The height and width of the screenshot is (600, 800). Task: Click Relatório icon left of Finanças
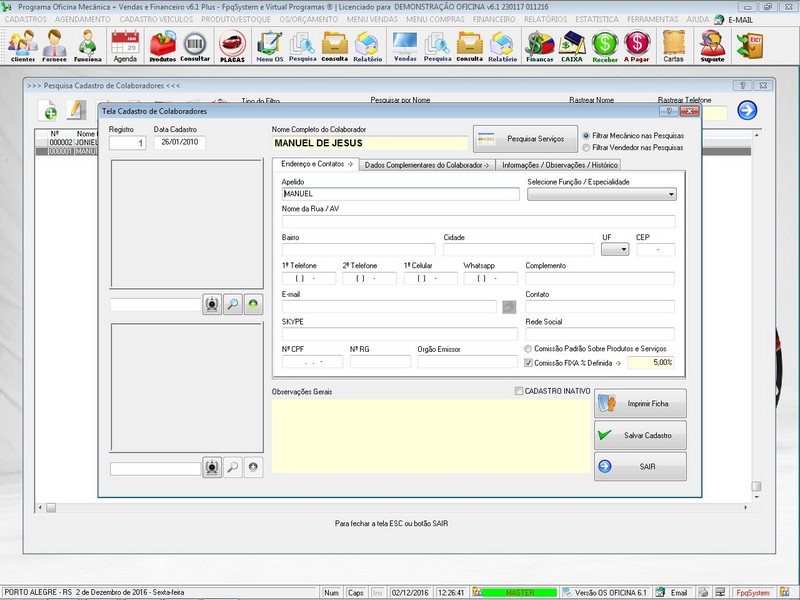tap(503, 46)
